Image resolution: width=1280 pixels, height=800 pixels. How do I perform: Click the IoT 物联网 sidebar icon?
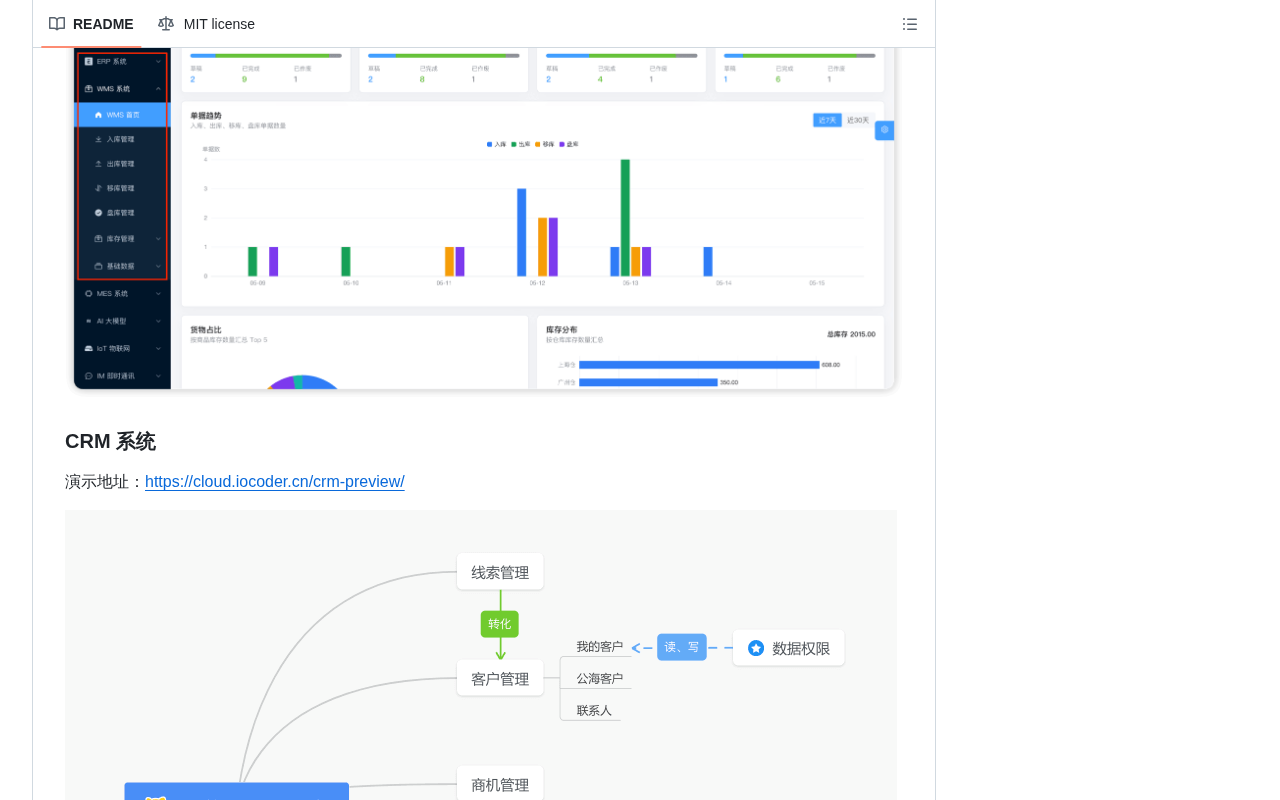point(89,348)
